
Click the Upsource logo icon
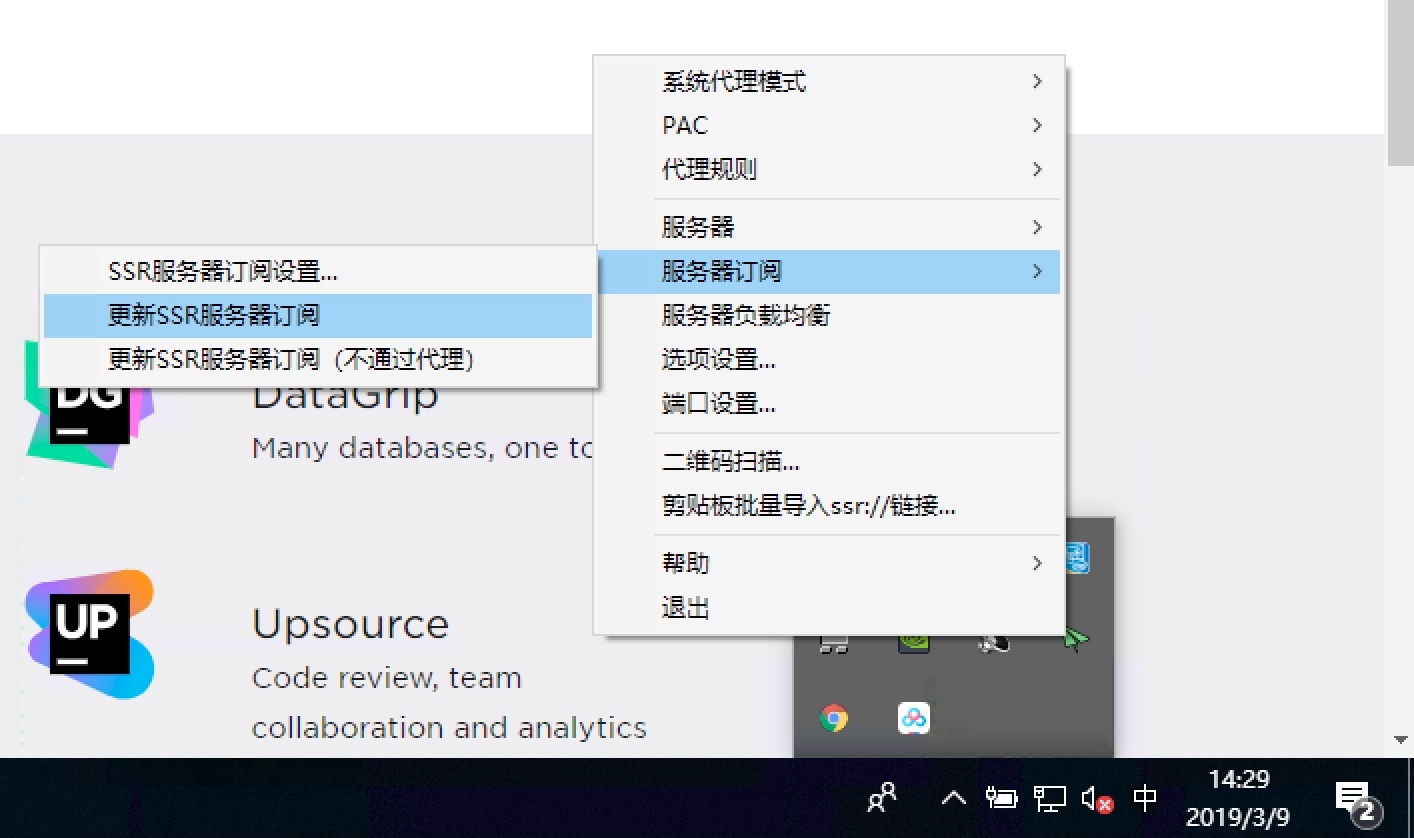click(90, 634)
